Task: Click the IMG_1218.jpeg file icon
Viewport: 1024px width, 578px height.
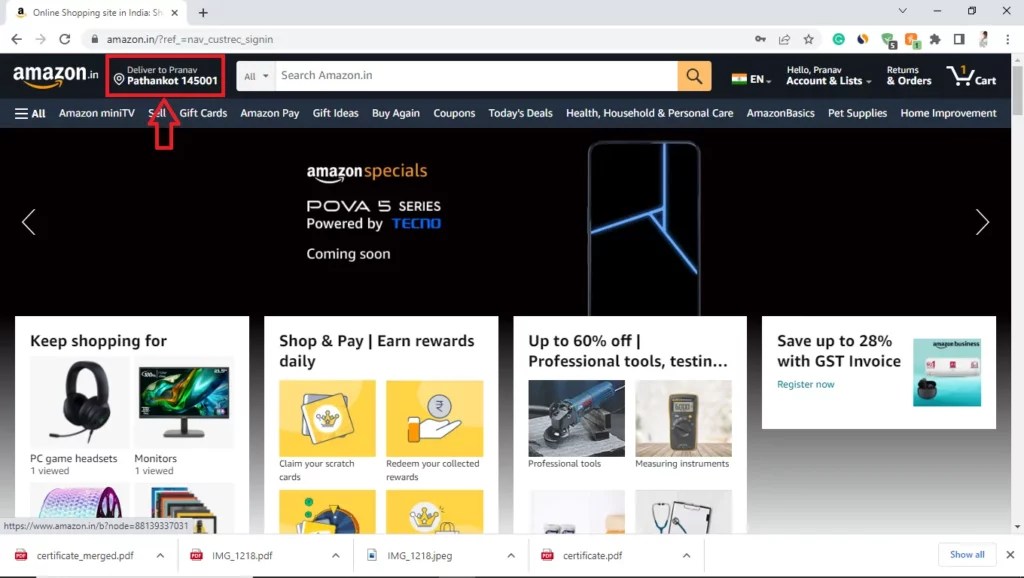Action: coord(372,555)
